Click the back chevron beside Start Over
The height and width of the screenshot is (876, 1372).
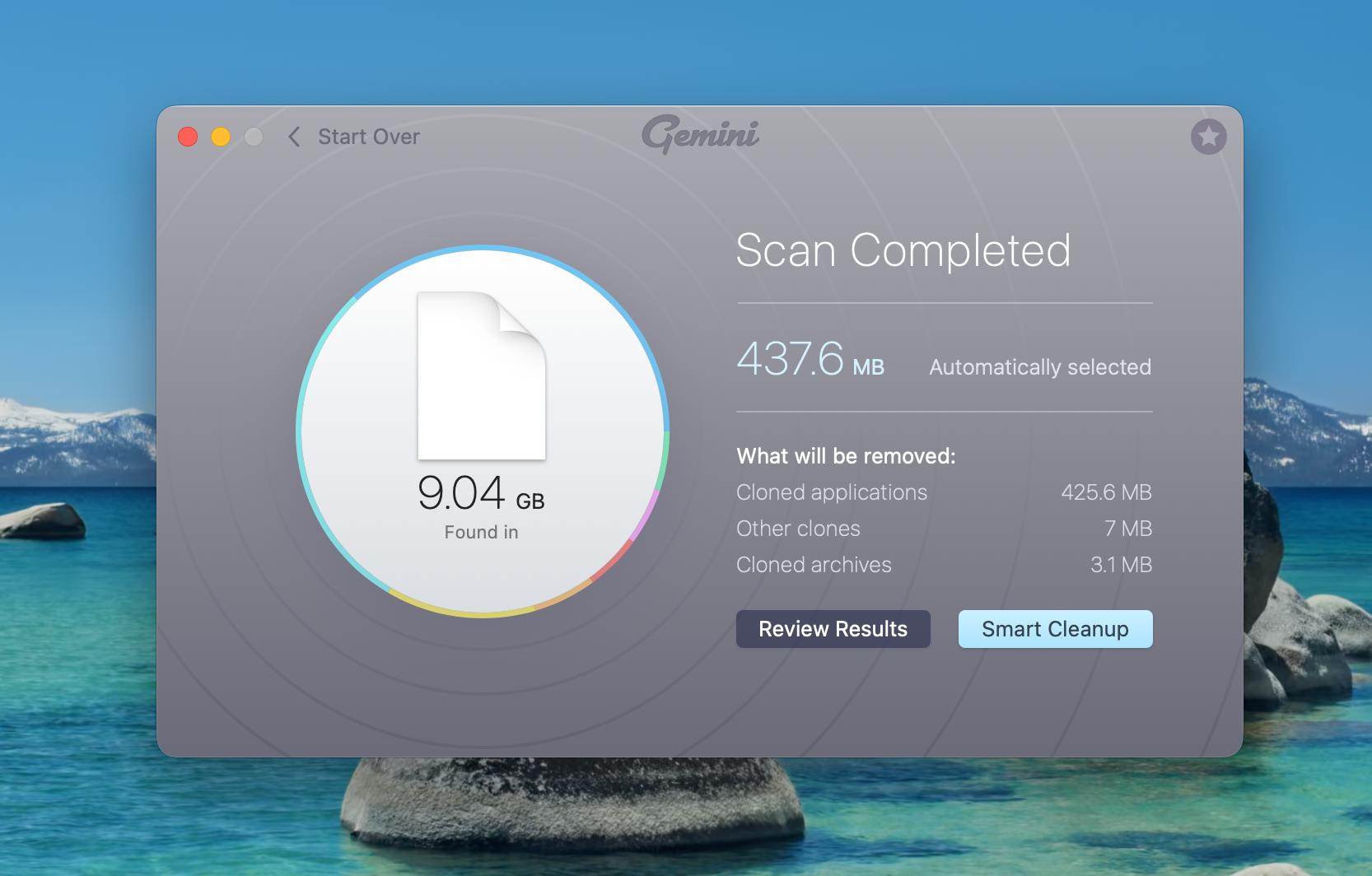294,137
